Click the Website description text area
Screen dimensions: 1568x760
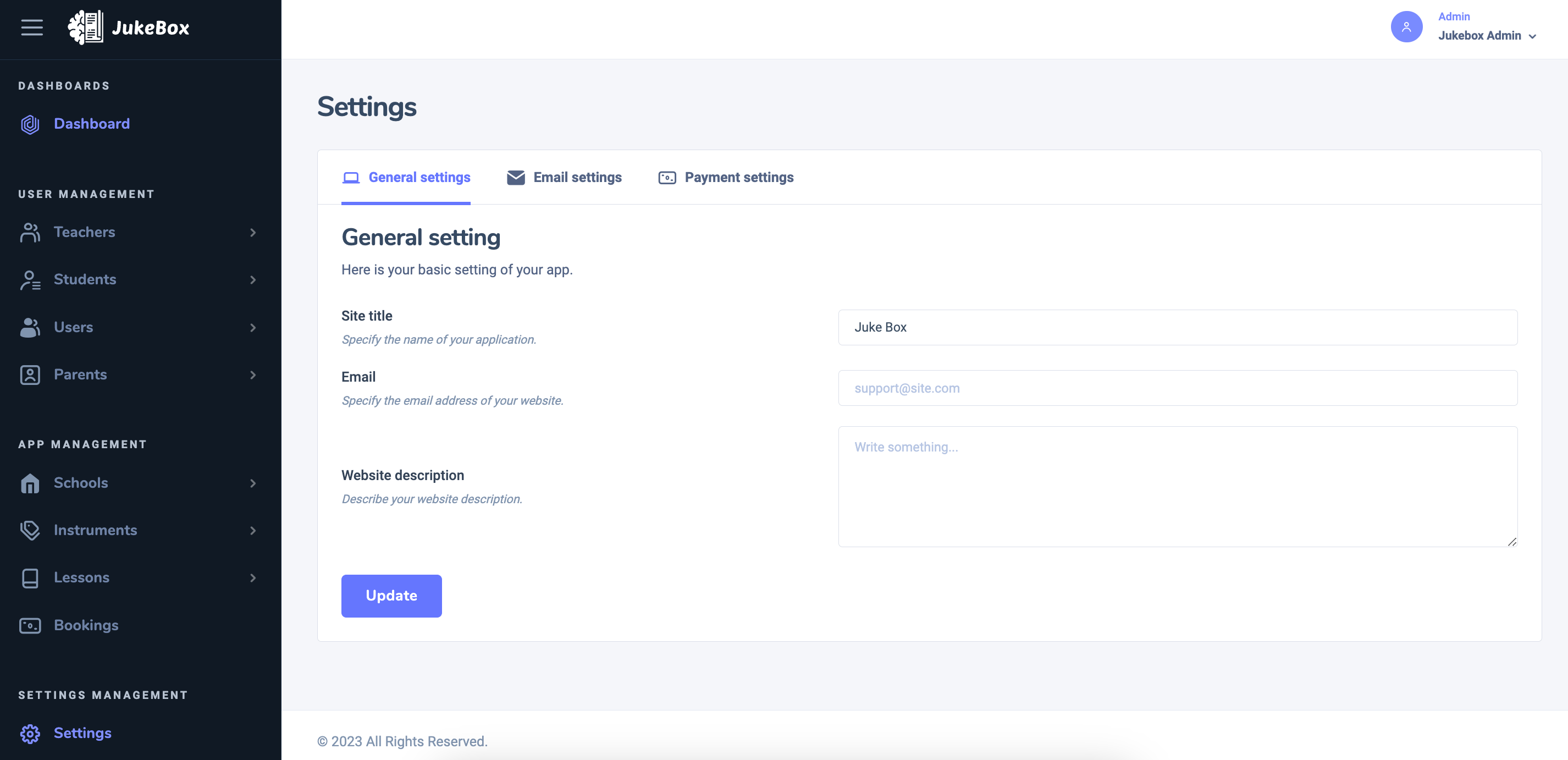coord(1177,486)
